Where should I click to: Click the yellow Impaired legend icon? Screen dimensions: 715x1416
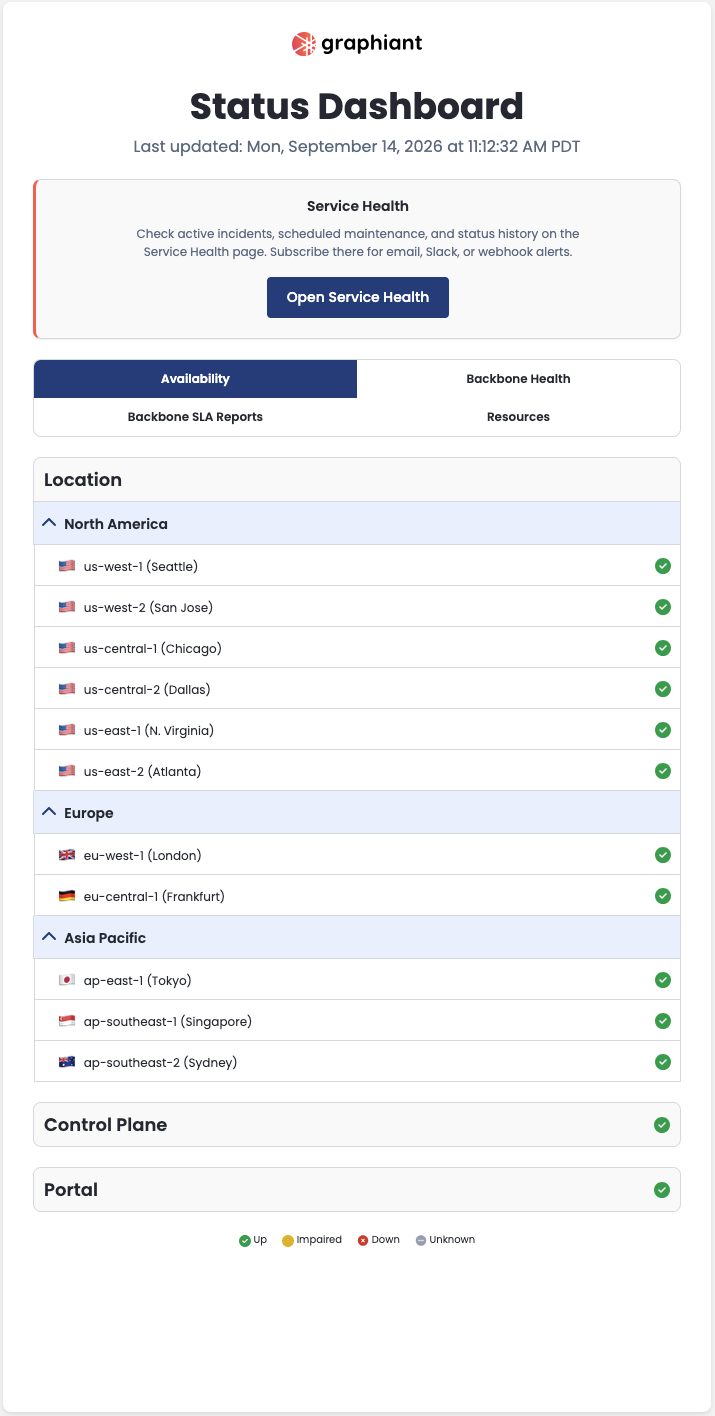pyautogui.click(x=288, y=1241)
